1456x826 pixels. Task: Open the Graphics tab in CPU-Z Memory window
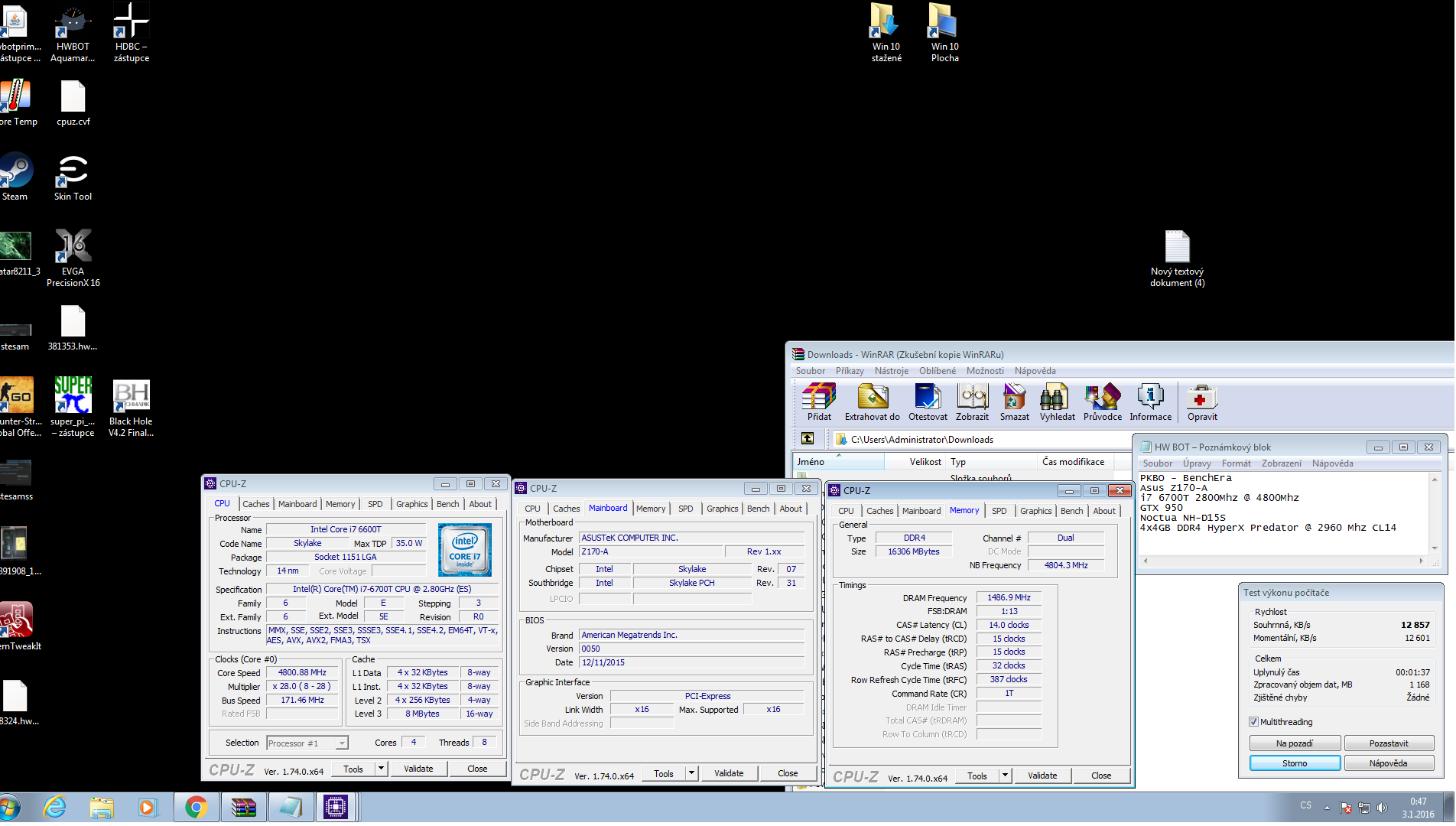1035,511
